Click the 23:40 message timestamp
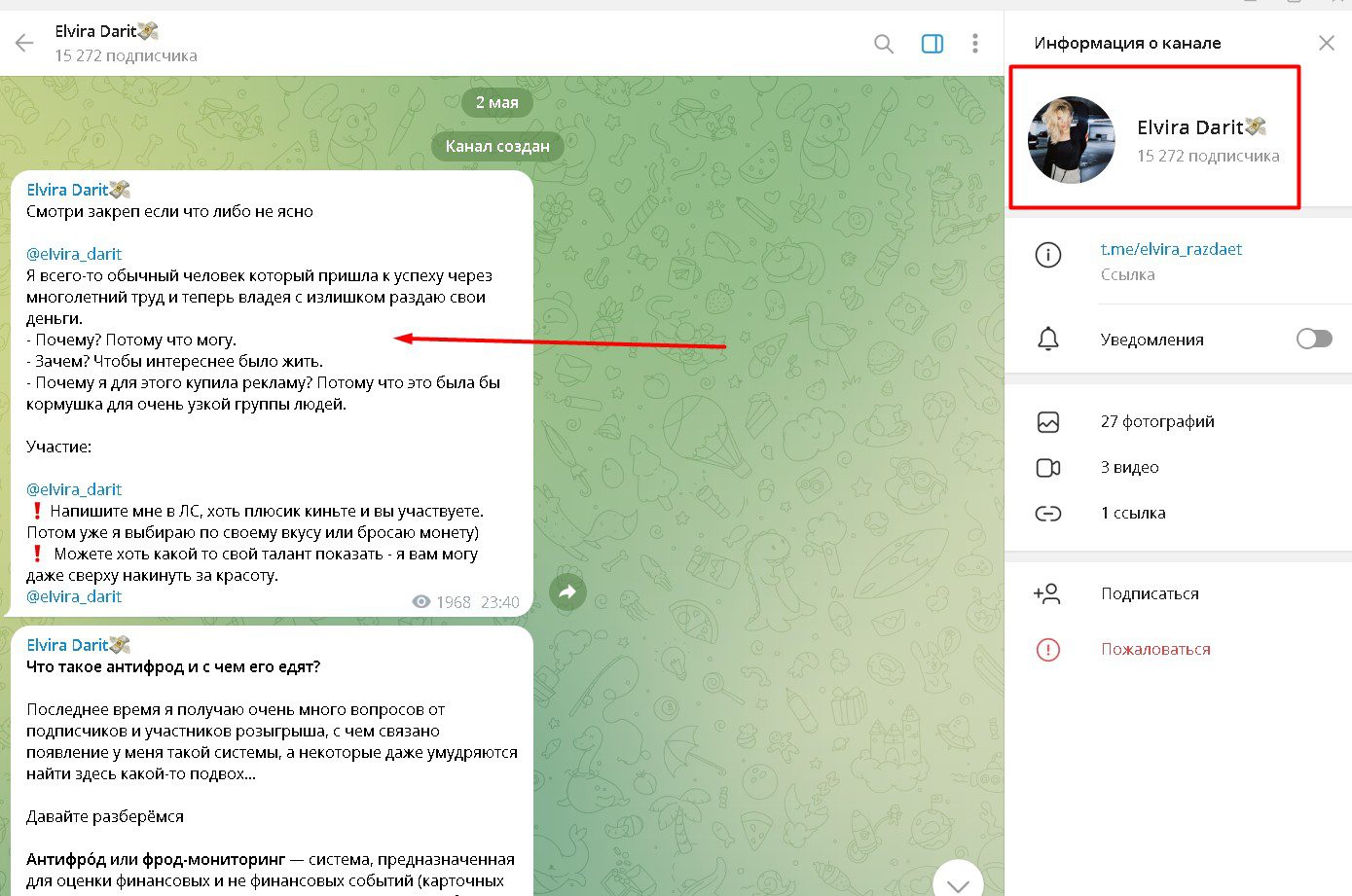 pyautogui.click(x=500, y=602)
